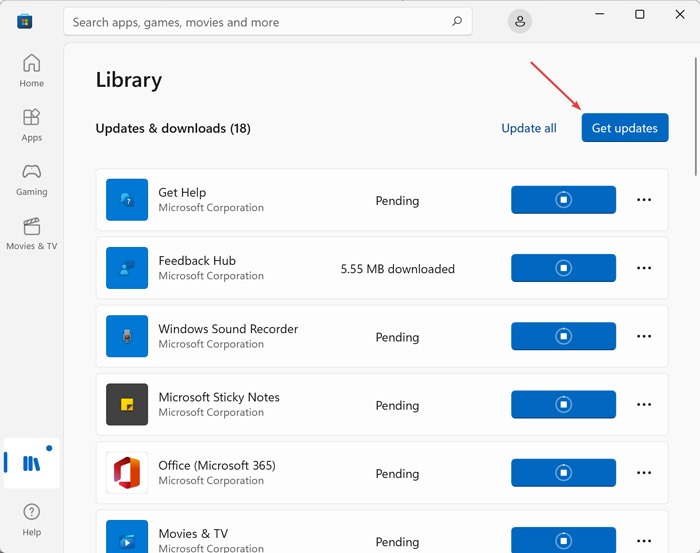Open the Apps section in the sidebar
700x553 pixels.
click(31, 125)
